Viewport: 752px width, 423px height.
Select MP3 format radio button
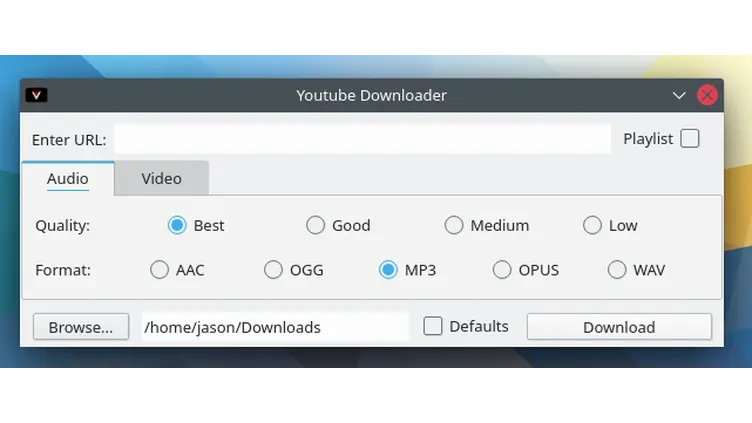point(388,270)
